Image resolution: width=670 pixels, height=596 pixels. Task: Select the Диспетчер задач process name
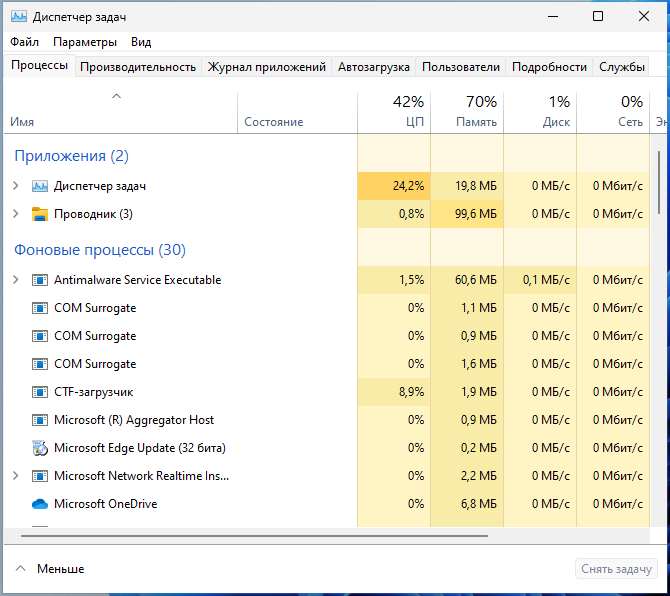pos(100,186)
